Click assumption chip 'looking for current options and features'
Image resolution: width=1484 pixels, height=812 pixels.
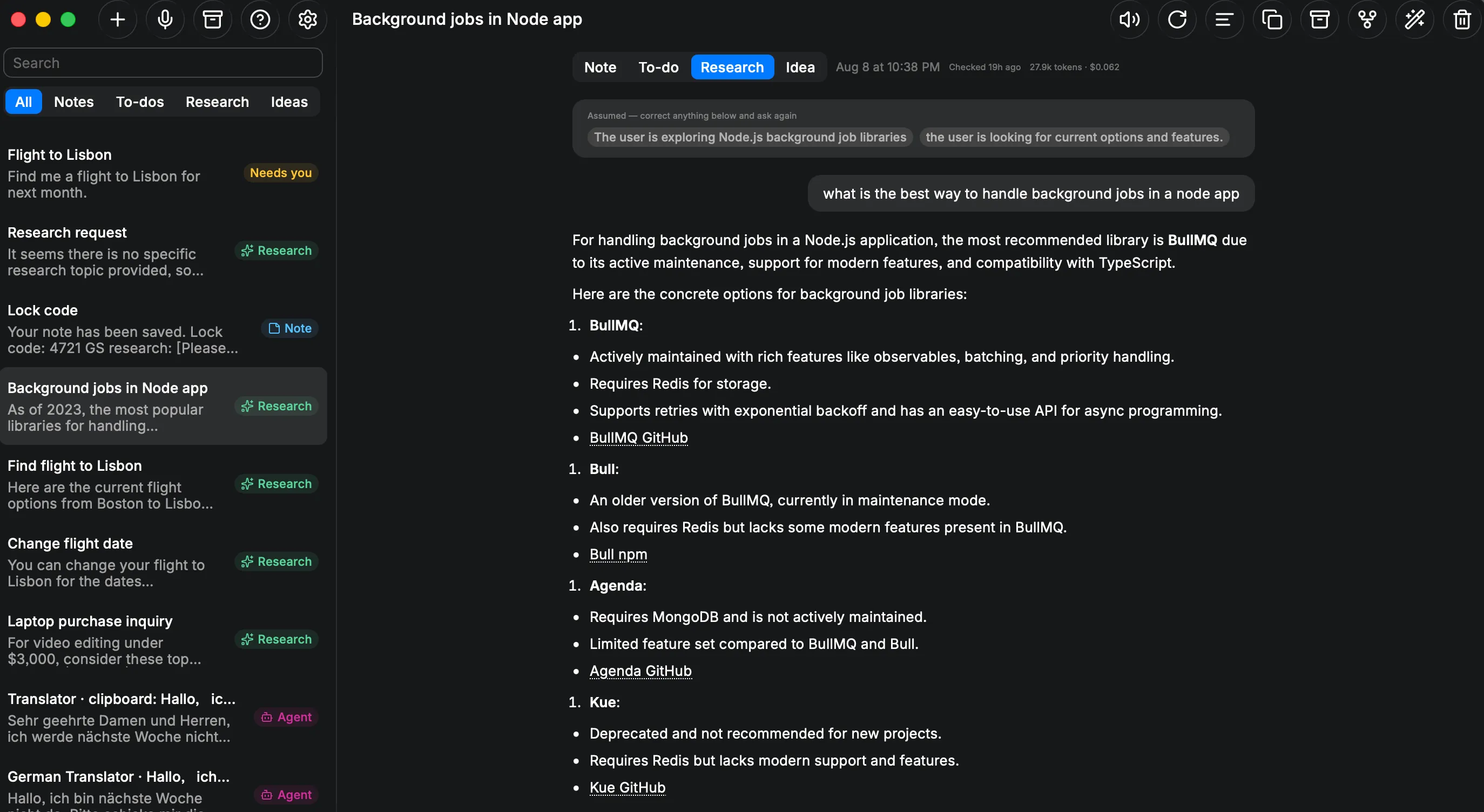point(1074,137)
